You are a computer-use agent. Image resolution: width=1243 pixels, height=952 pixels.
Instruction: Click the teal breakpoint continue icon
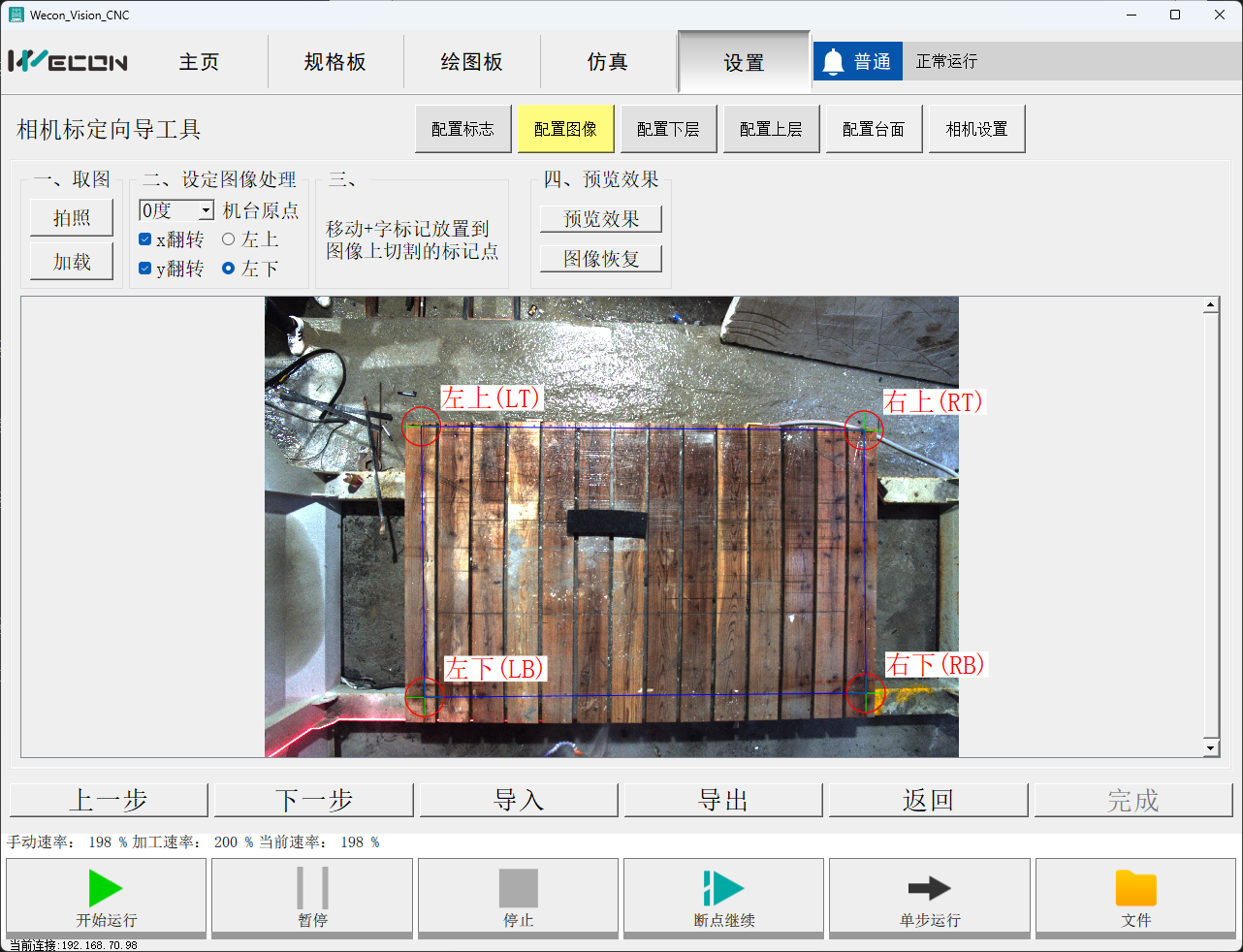(723, 888)
